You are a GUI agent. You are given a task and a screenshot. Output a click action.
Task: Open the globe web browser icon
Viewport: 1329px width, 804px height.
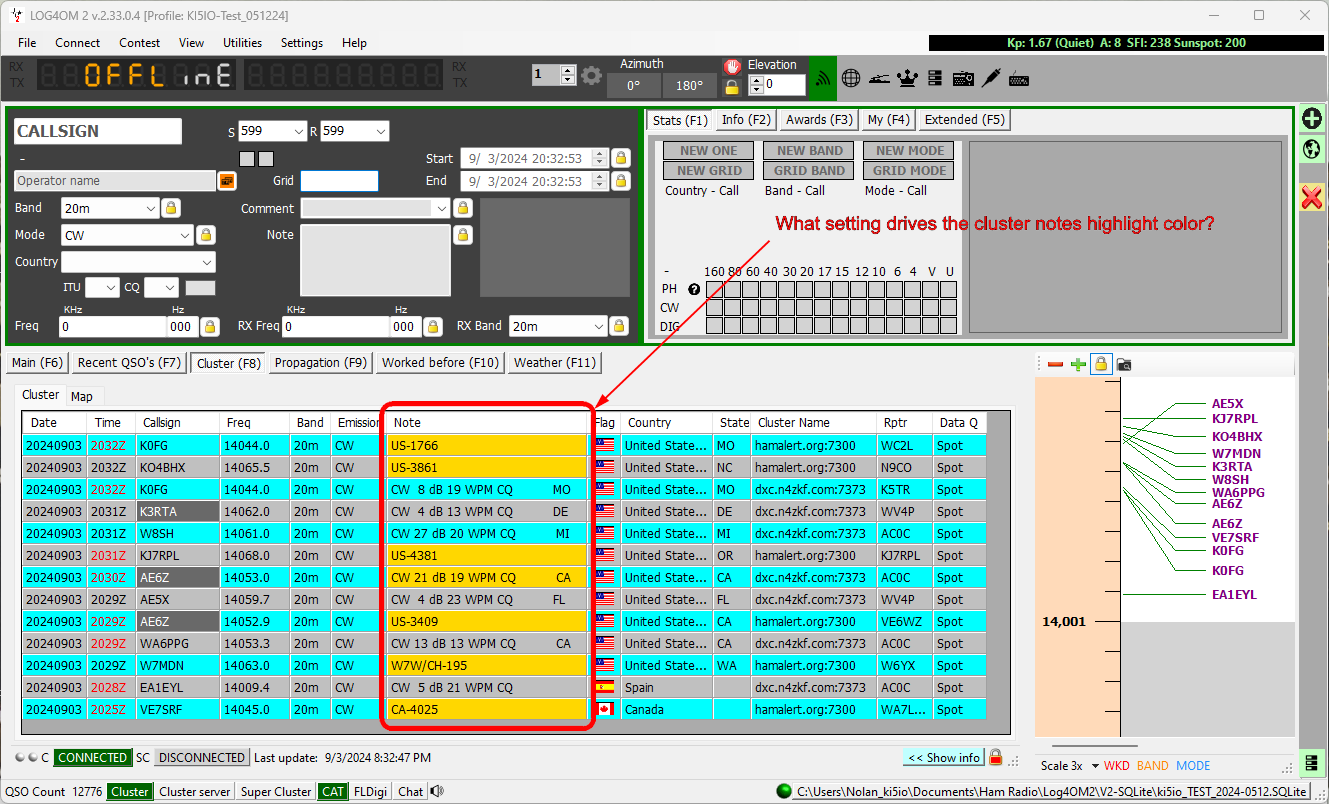(x=851, y=77)
